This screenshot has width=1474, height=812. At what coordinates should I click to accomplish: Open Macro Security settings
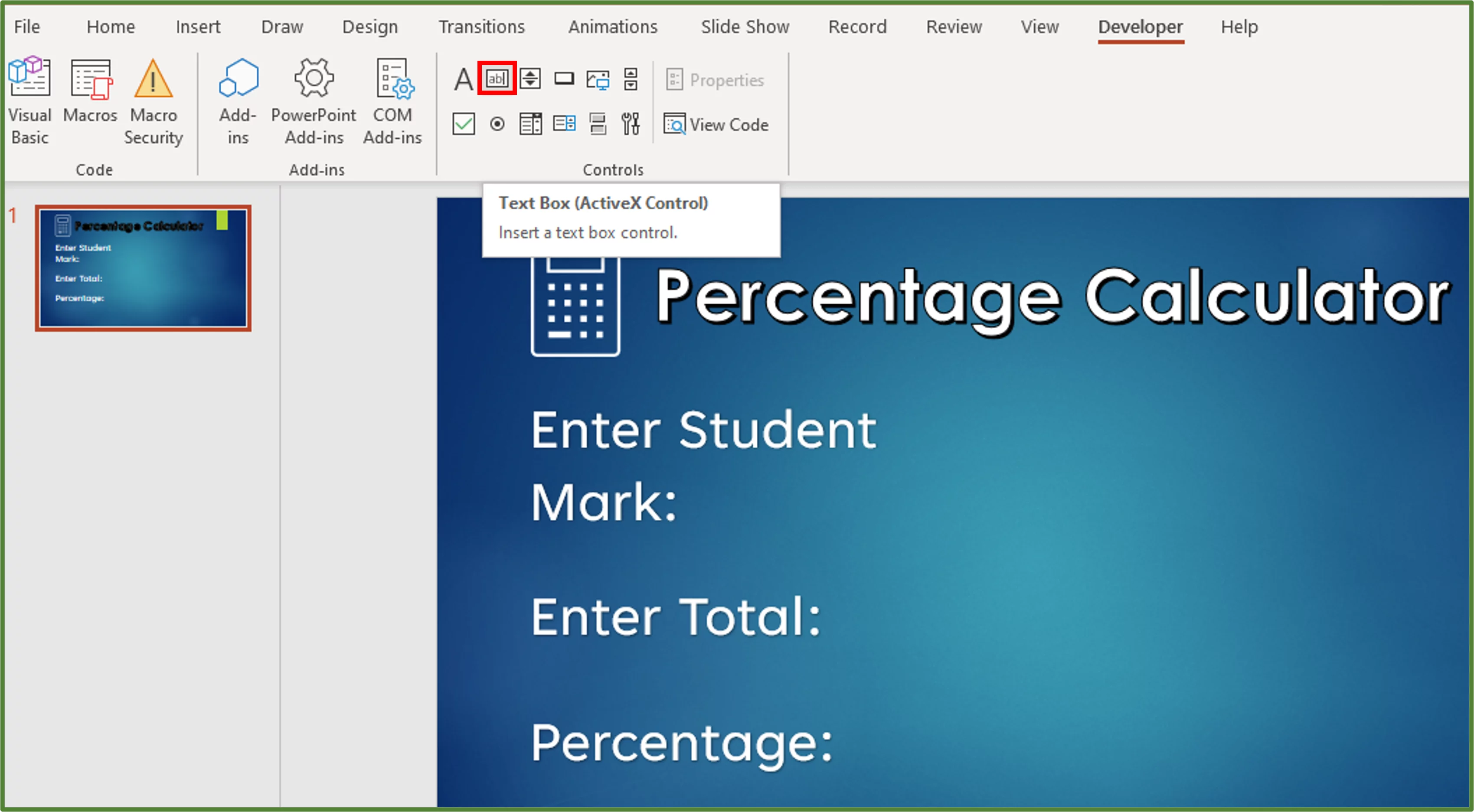153,100
